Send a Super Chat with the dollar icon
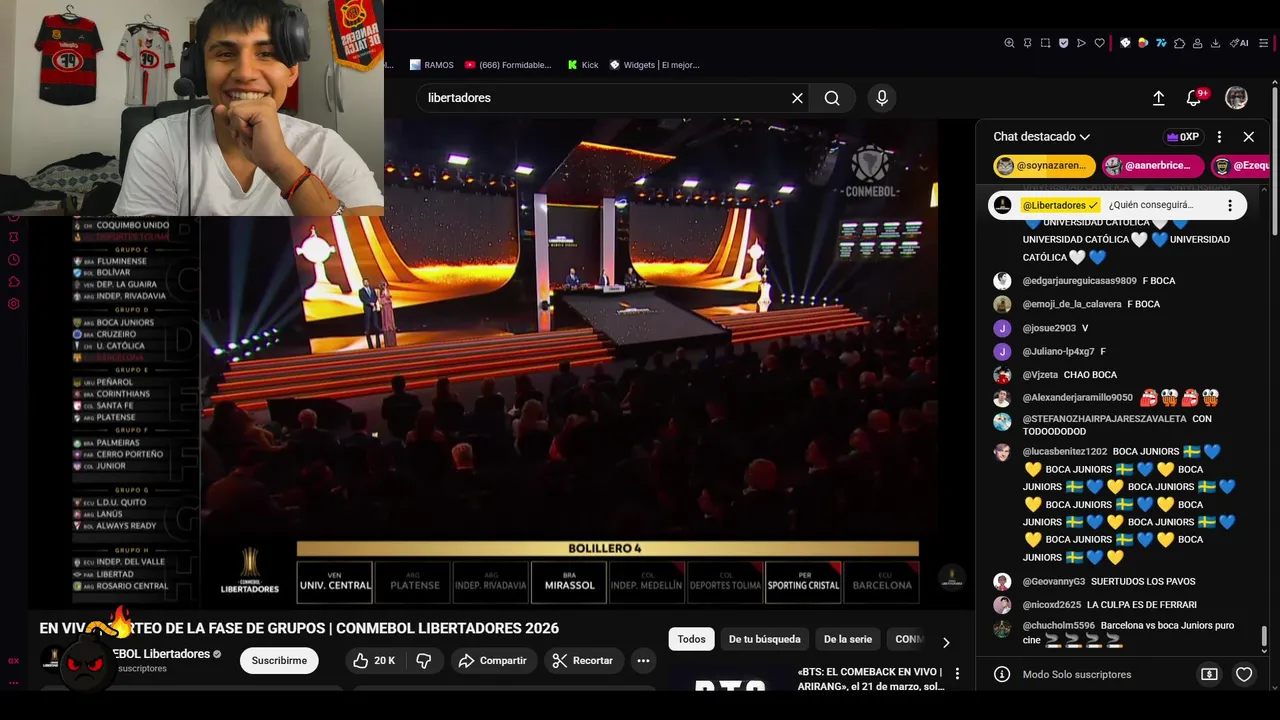The image size is (1280, 720). click(1209, 675)
